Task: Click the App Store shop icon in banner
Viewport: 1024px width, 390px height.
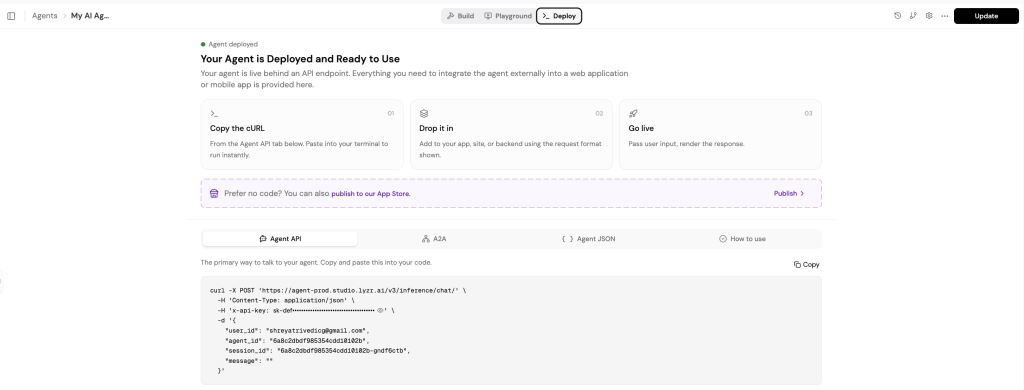Action: pos(214,193)
